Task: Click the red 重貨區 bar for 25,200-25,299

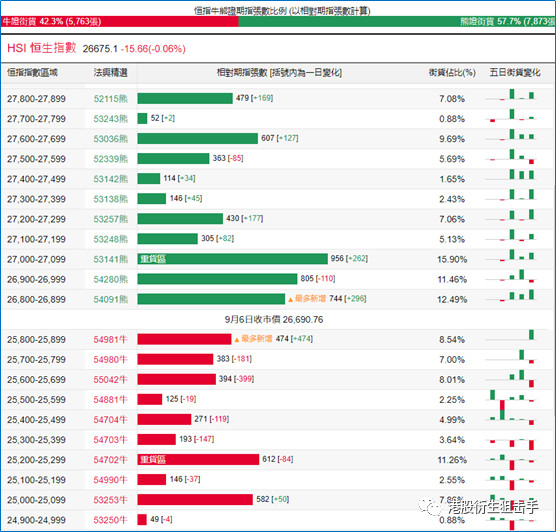Action: click(198, 460)
